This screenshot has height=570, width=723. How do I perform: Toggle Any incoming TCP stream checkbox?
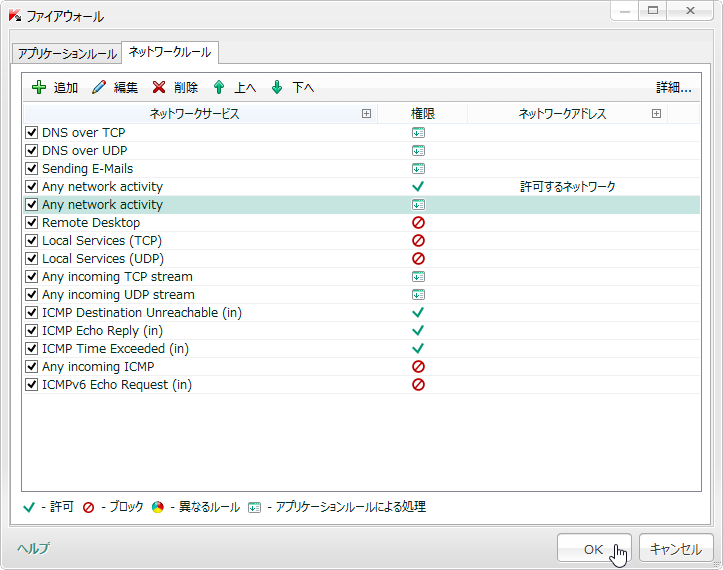pyautogui.click(x=31, y=277)
